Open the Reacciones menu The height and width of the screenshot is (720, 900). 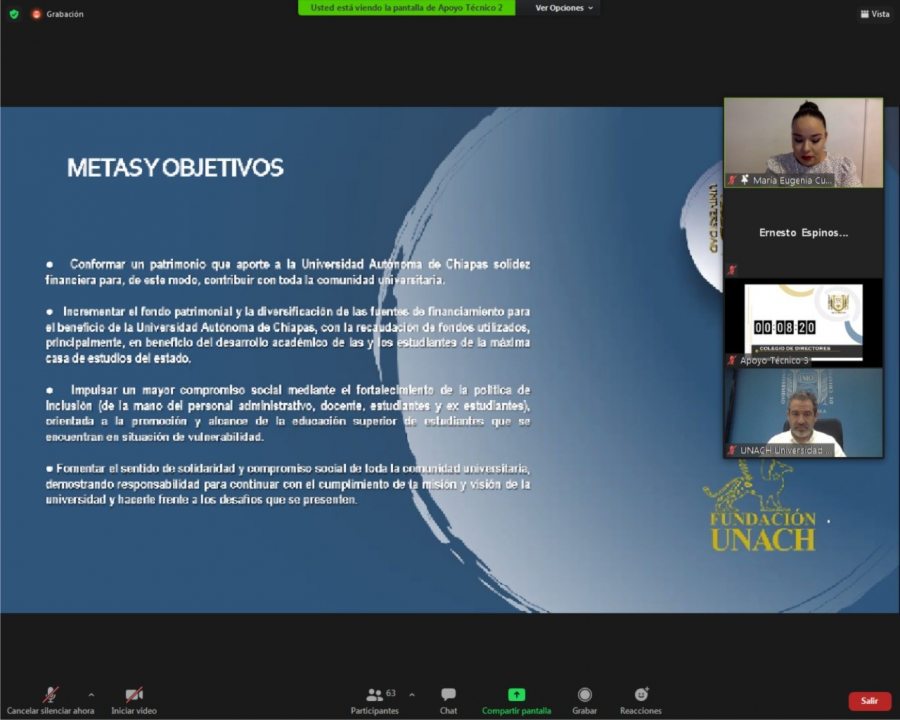point(641,700)
